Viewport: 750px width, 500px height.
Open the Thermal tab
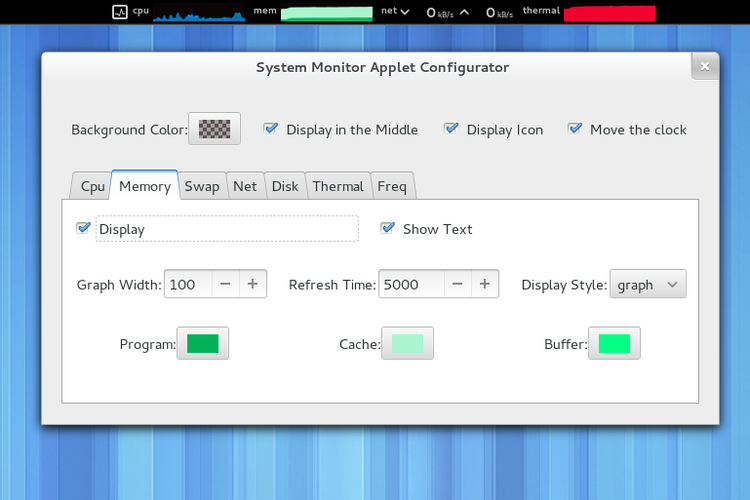click(337, 186)
